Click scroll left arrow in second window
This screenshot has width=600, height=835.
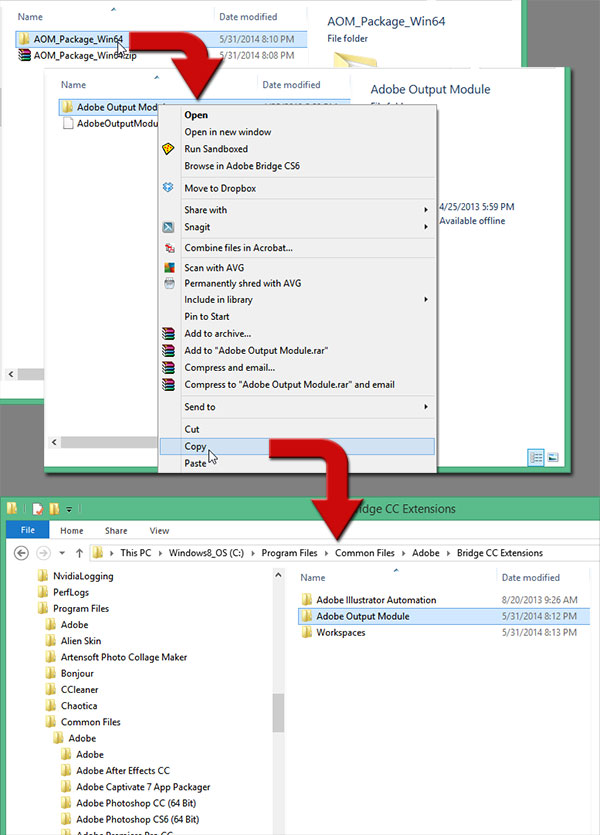54,442
